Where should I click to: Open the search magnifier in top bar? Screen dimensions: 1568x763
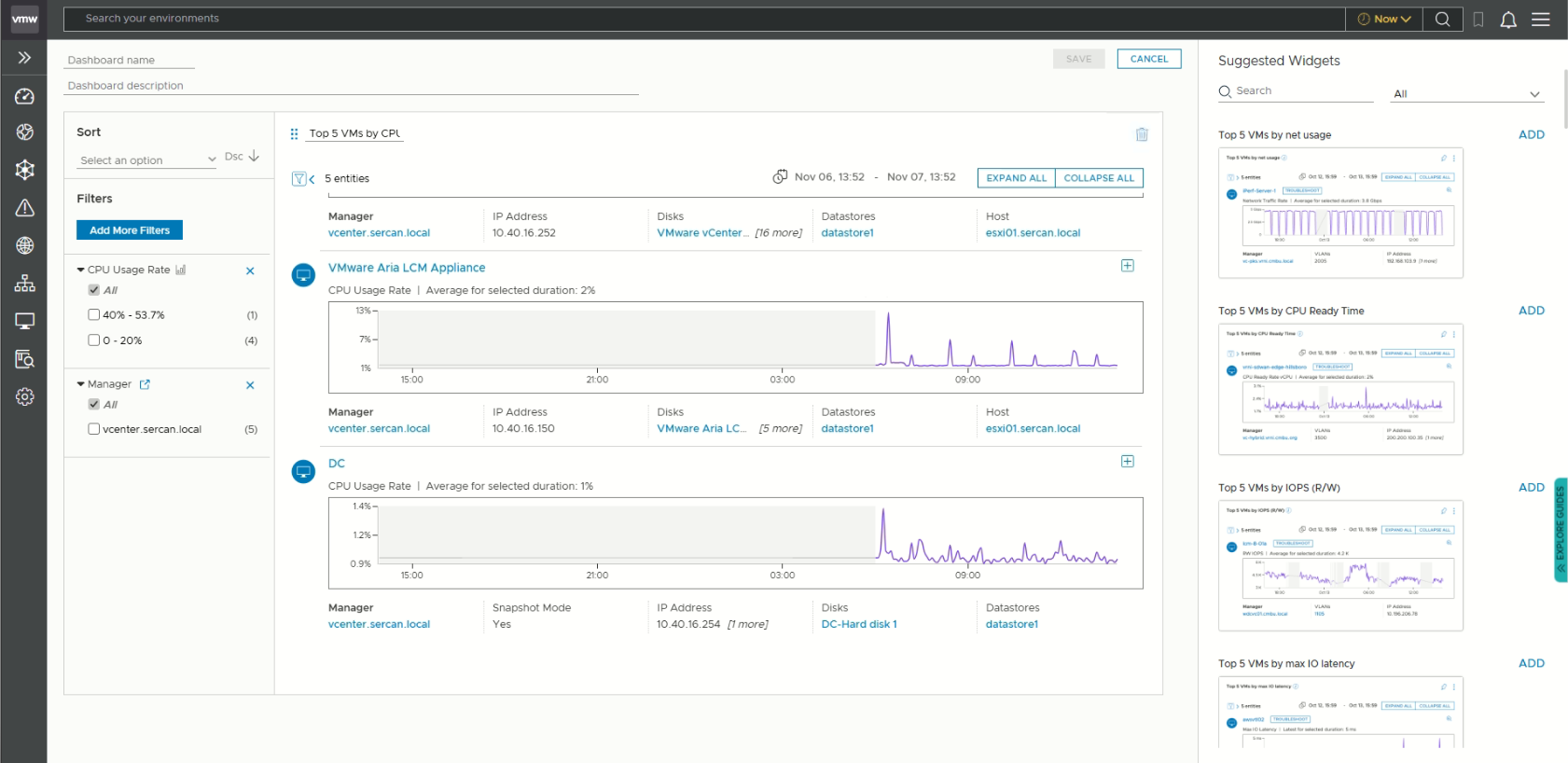point(1442,20)
